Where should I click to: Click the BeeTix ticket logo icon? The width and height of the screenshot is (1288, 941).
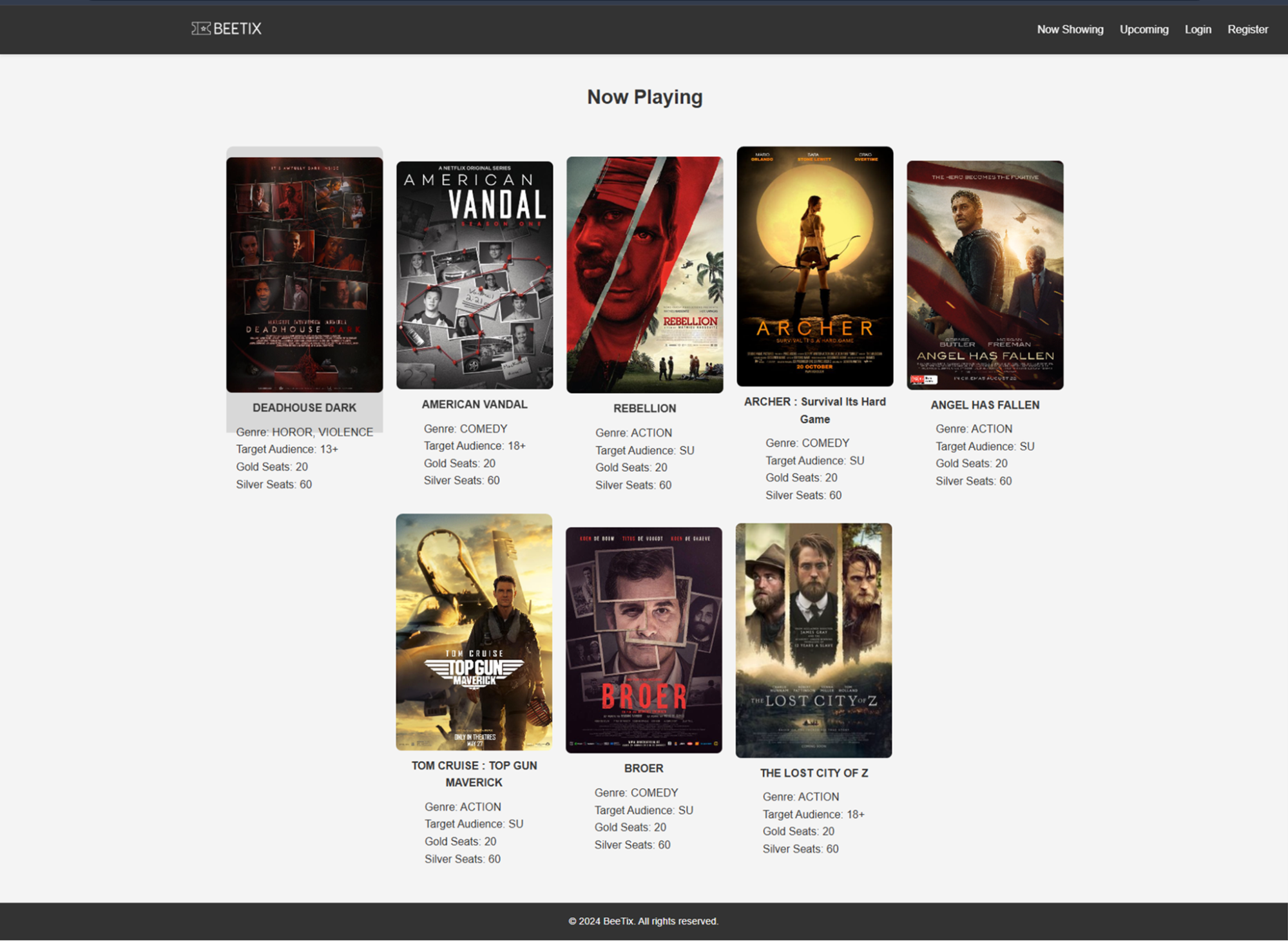[x=200, y=28]
